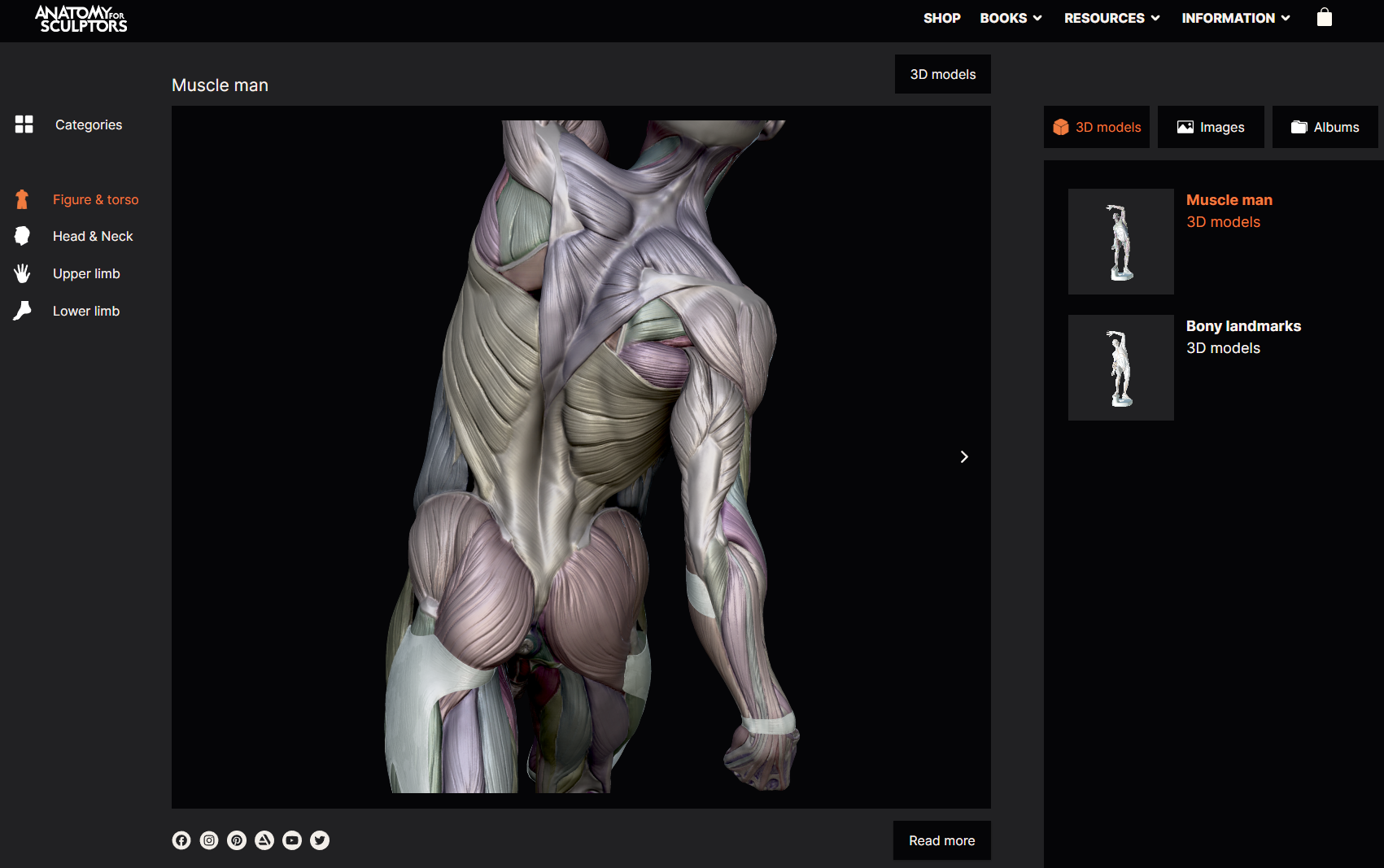Click the Pinterest share icon
Viewport: 1384px width, 868px height.
tap(237, 840)
